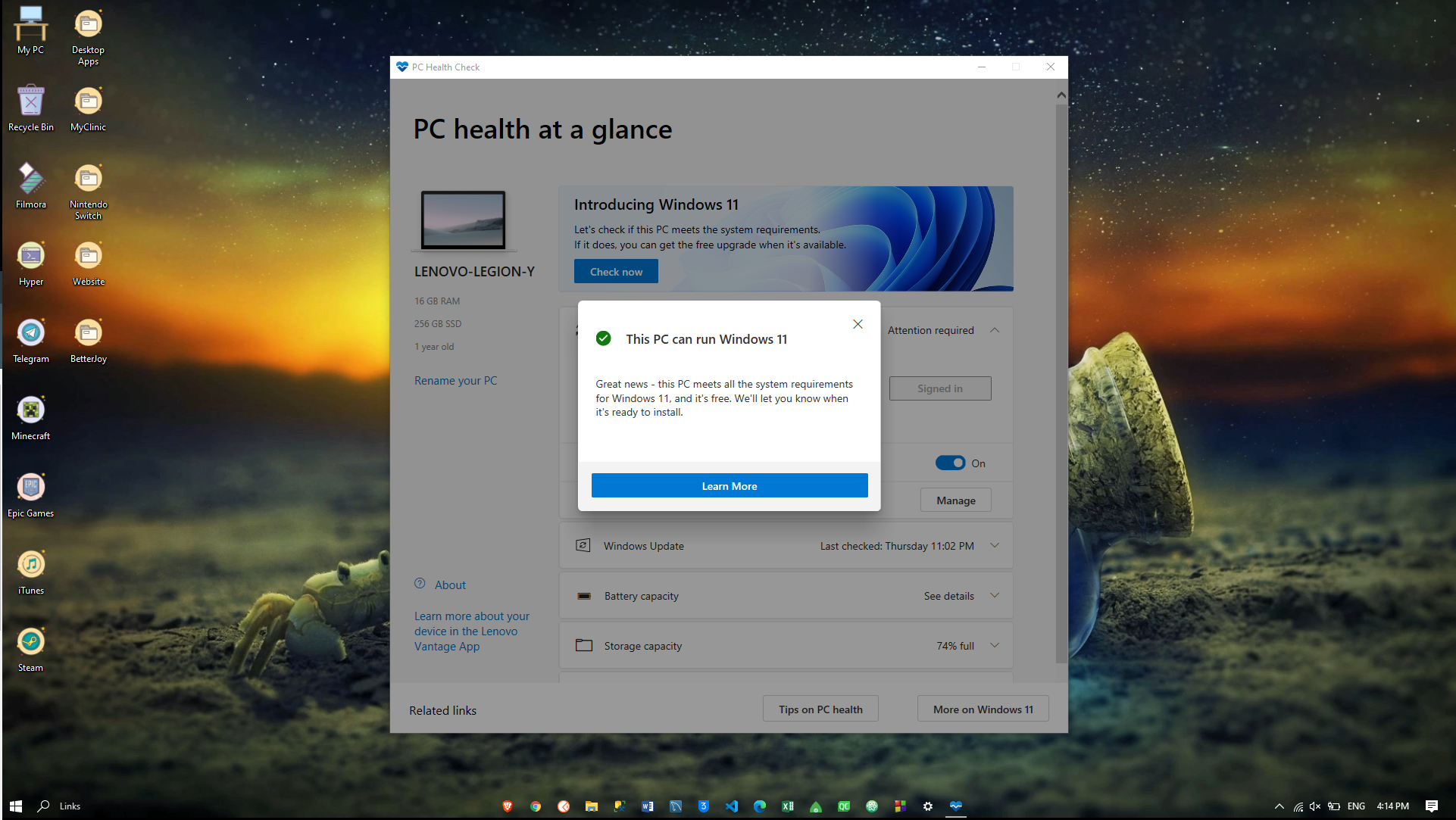The height and width of the screenshot is (820, 1456).
Task: Open the taskbar notification center
Action: (1431, 806)
